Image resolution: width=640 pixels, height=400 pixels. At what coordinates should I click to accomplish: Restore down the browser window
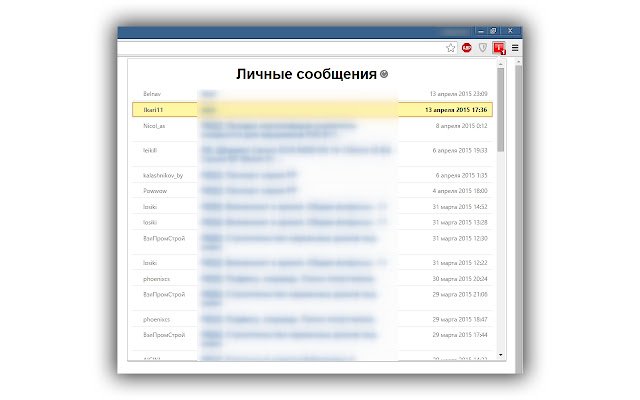(x=493, y=31)
